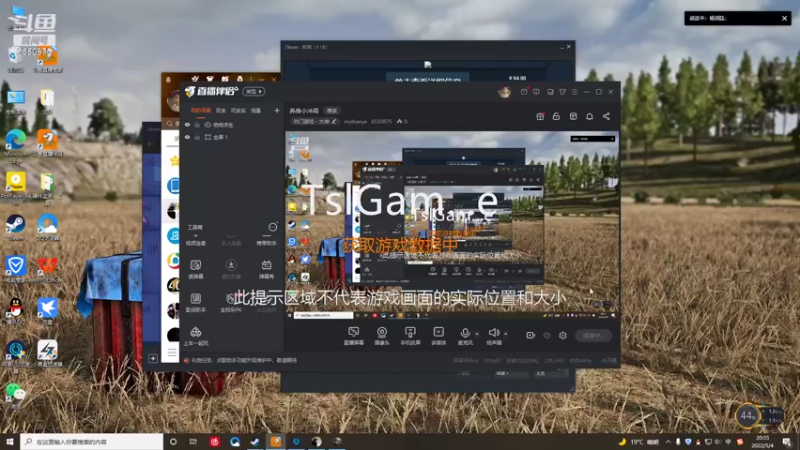
Task: Open Steam desktop shortcut
Action: coord(15,228)
